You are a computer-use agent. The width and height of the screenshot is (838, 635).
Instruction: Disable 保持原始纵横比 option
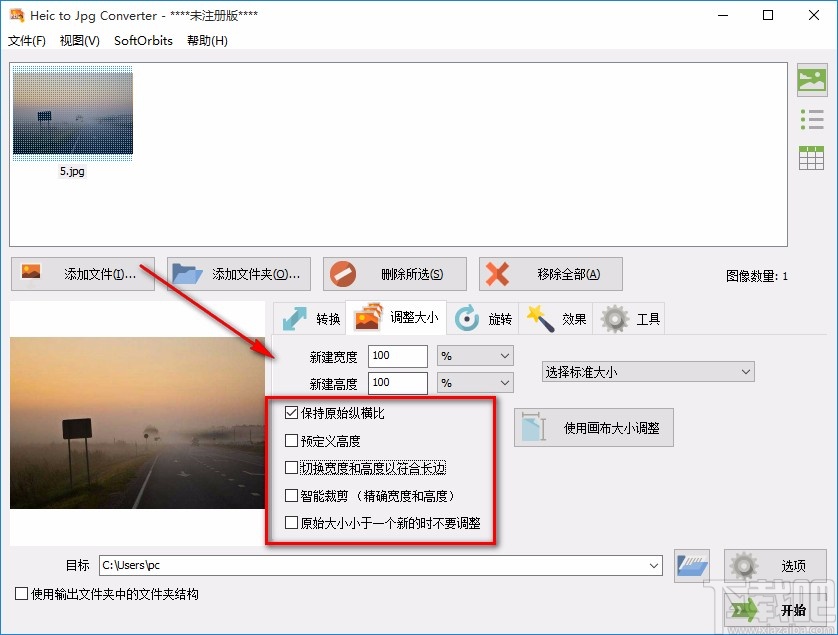(292, 413)
